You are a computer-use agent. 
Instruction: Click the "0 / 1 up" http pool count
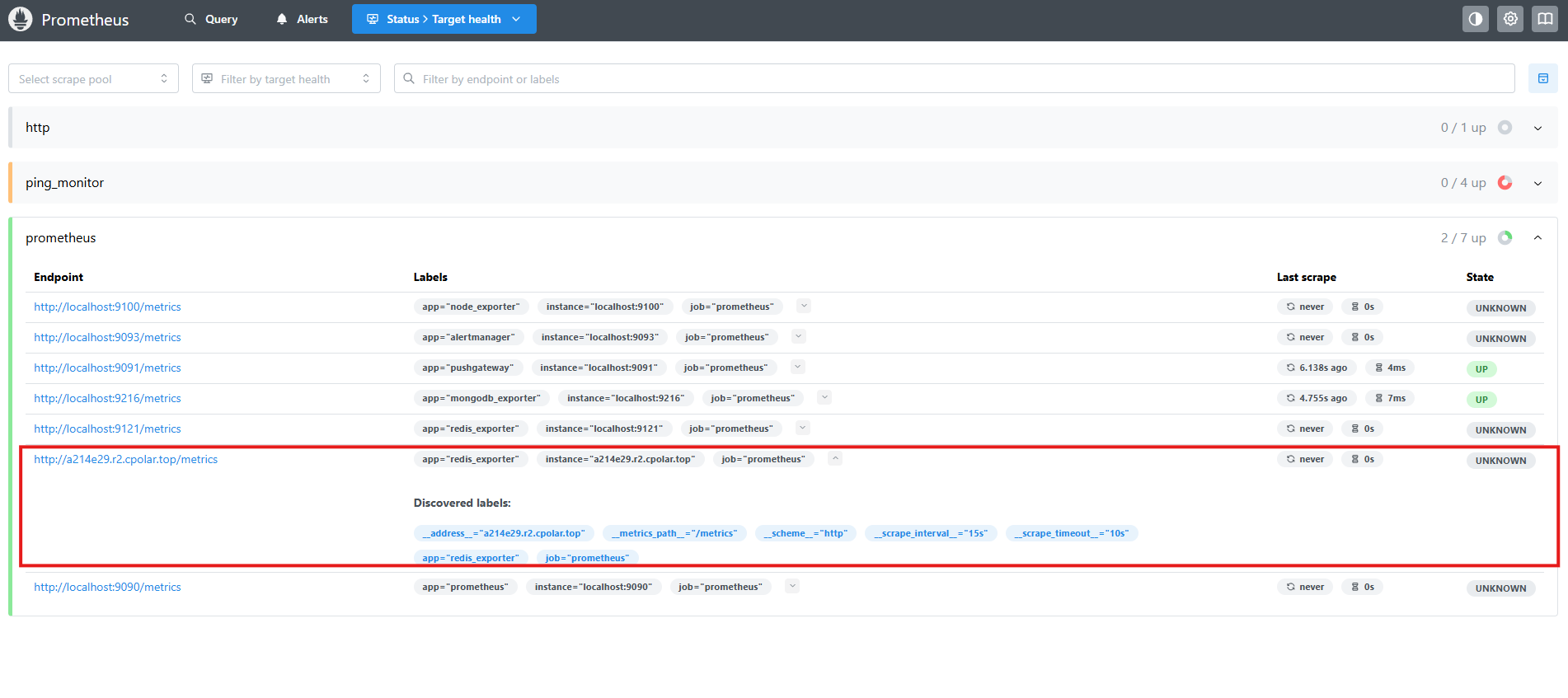click(1463, 128)
